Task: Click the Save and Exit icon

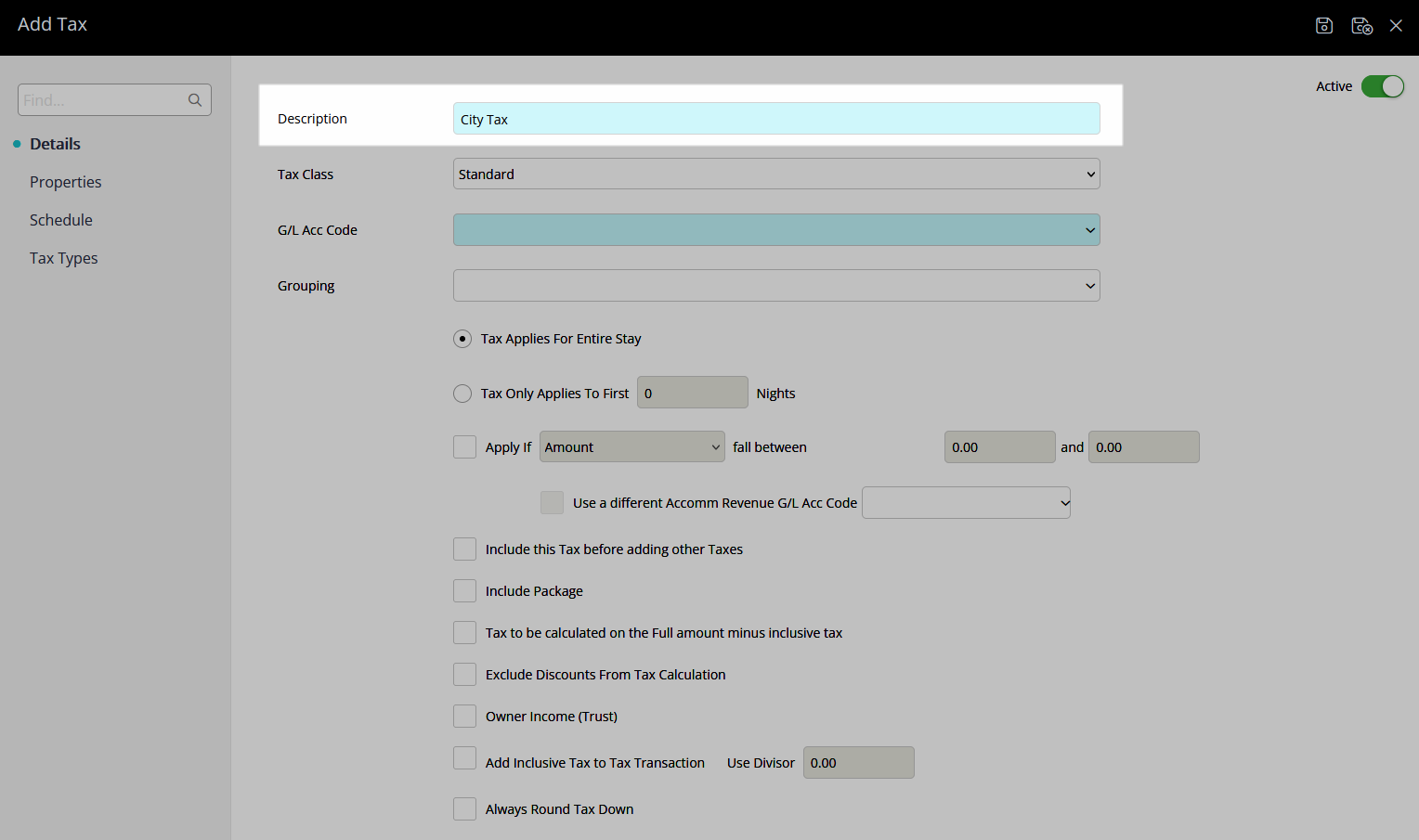Action: tap(1361, 26)
